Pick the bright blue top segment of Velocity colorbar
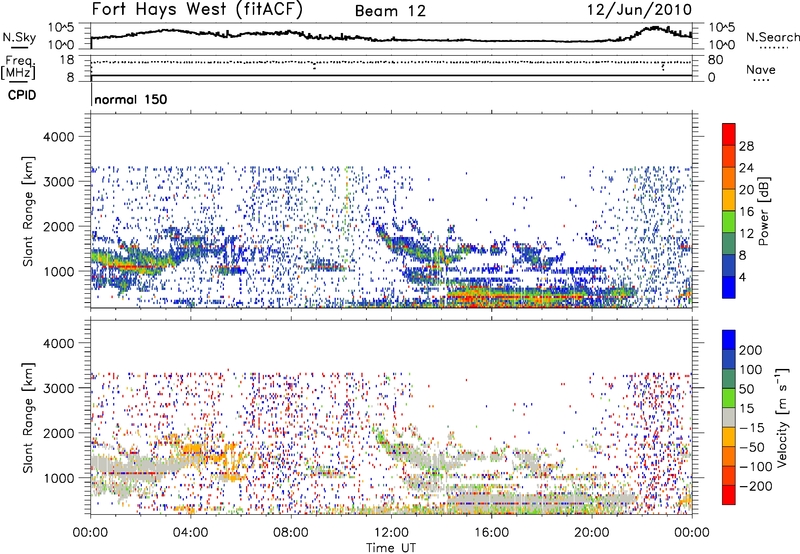 point(729,340)
